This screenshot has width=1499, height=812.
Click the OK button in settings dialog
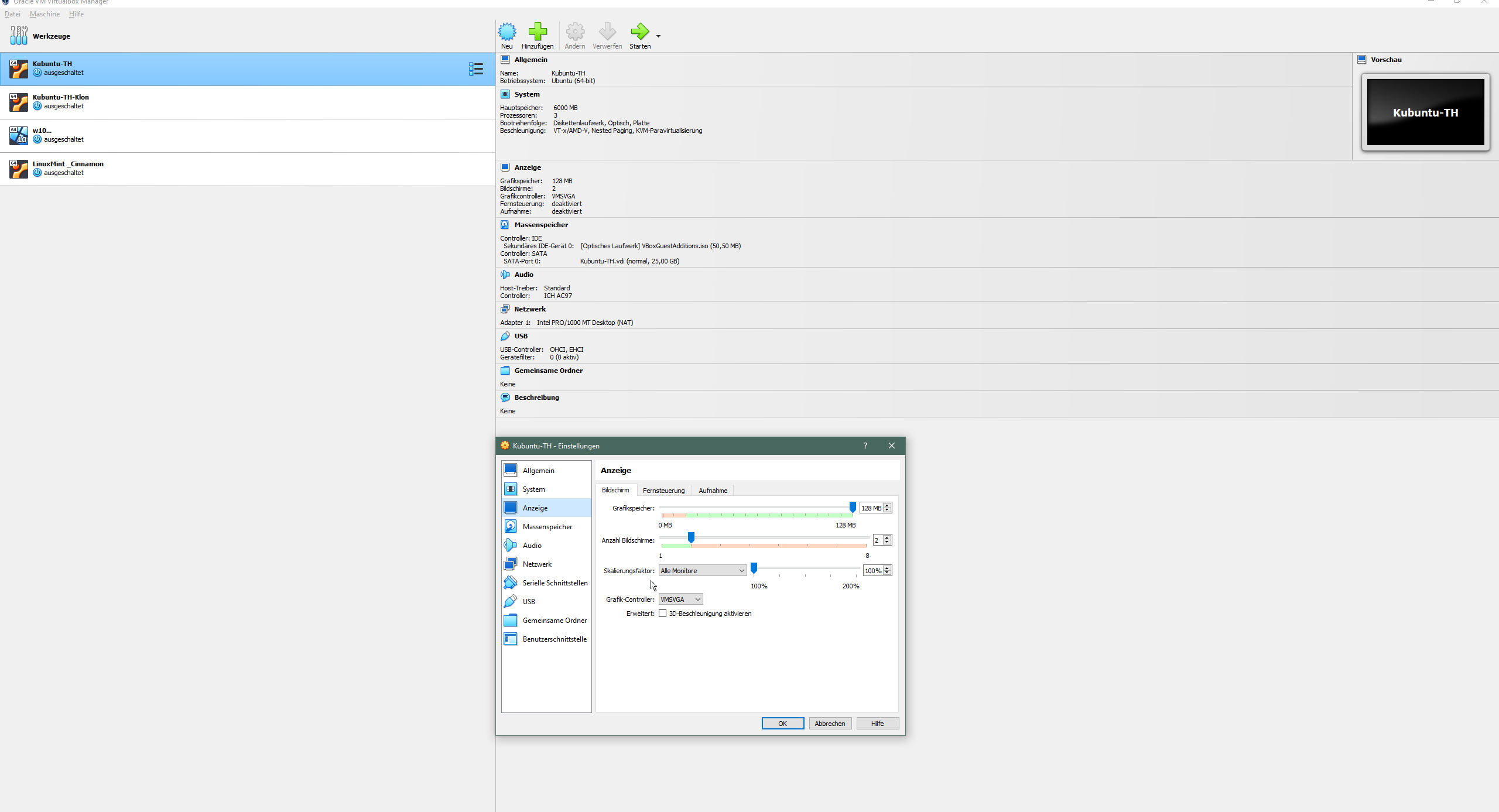point(782,724)
